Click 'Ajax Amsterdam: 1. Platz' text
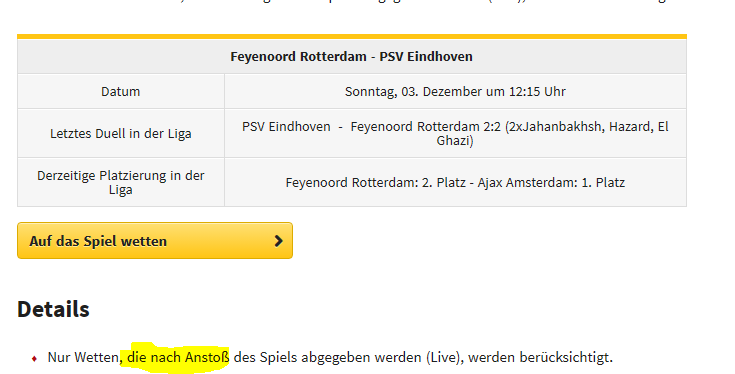735x374 pixels. [x=551, y=182]
